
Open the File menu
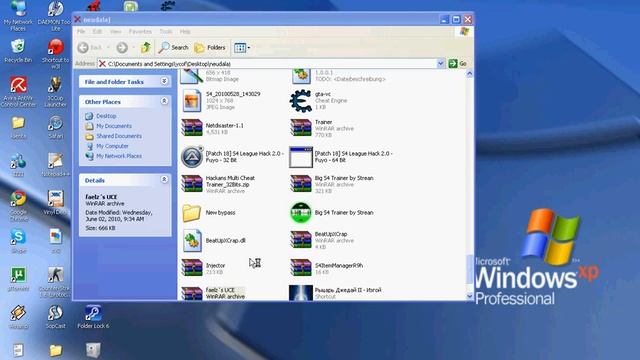(81, 31)
